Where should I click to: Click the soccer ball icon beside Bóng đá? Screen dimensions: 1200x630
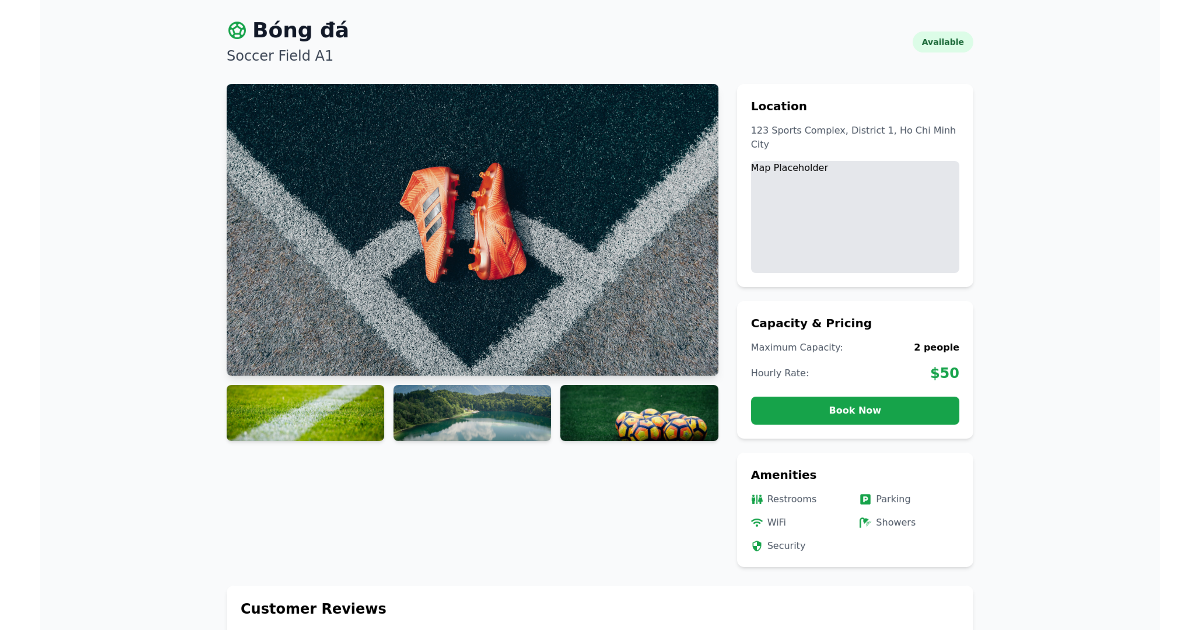pos(235,30)
